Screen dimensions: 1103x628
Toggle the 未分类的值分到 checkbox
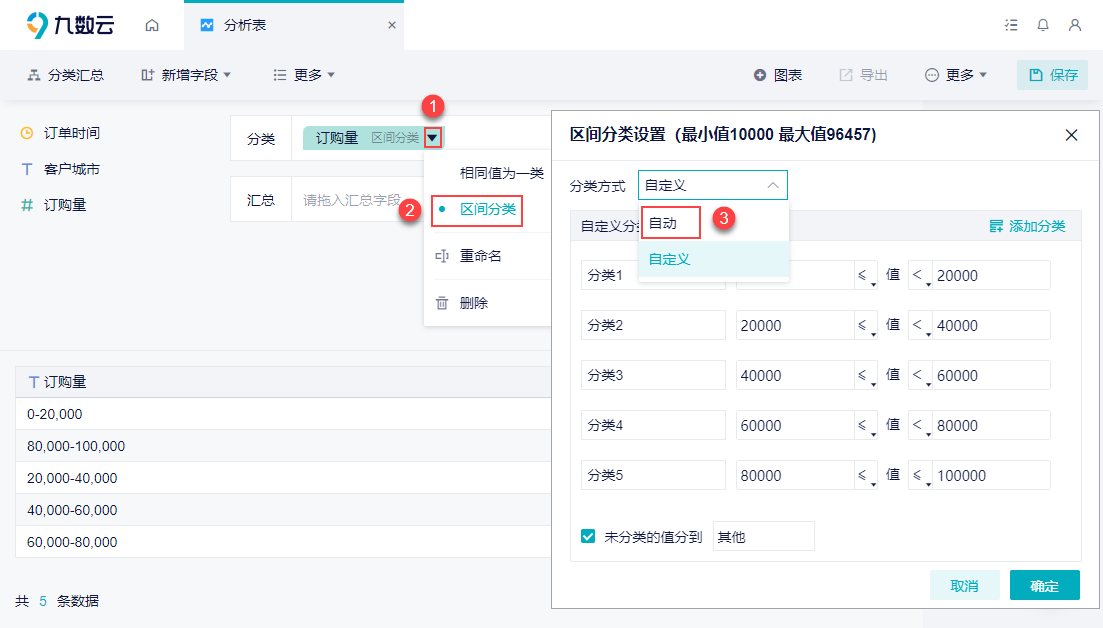[588, 537]
